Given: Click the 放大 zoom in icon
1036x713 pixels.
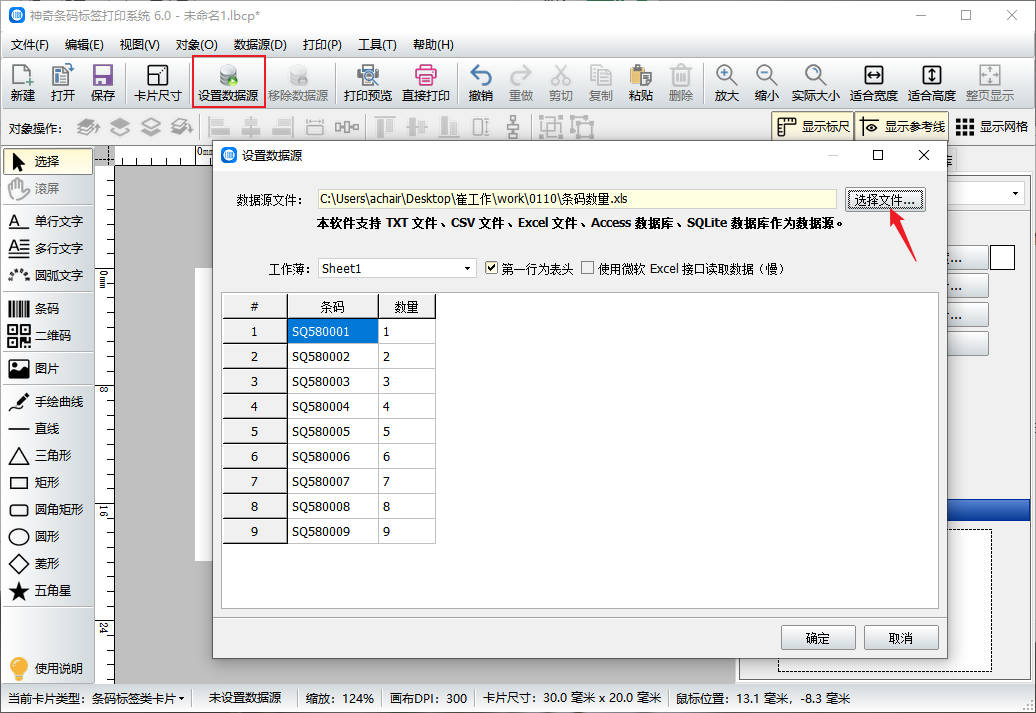Looking at the screenshot, I should 726,83.
